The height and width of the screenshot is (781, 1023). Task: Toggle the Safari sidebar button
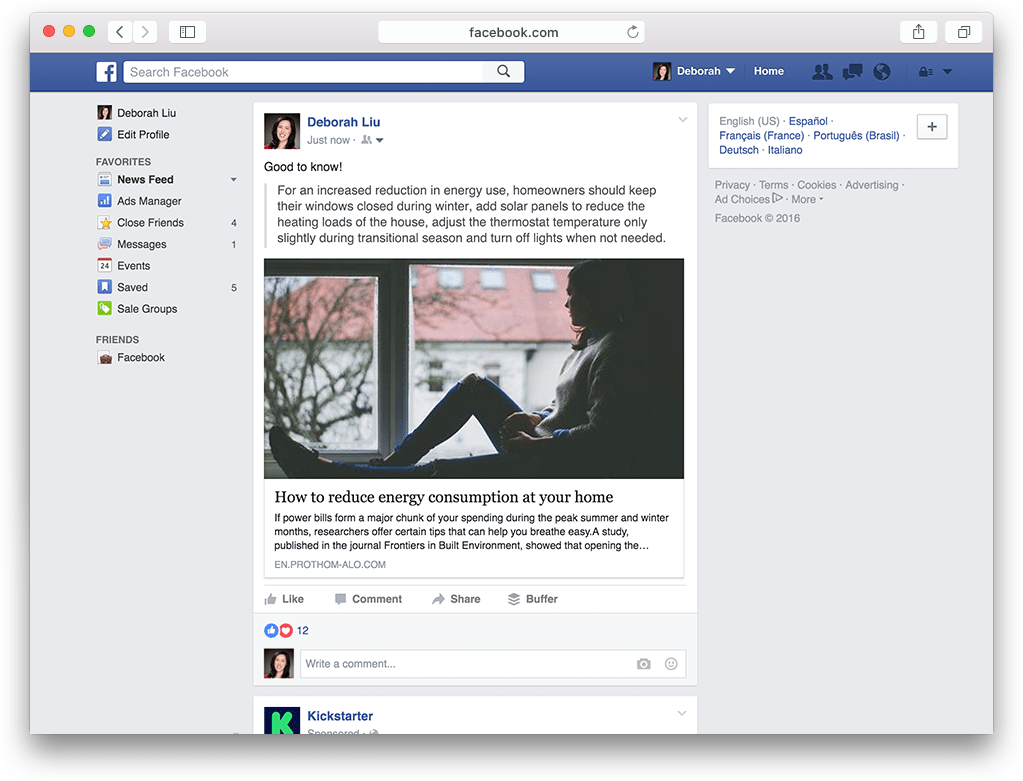coord(187,32)
